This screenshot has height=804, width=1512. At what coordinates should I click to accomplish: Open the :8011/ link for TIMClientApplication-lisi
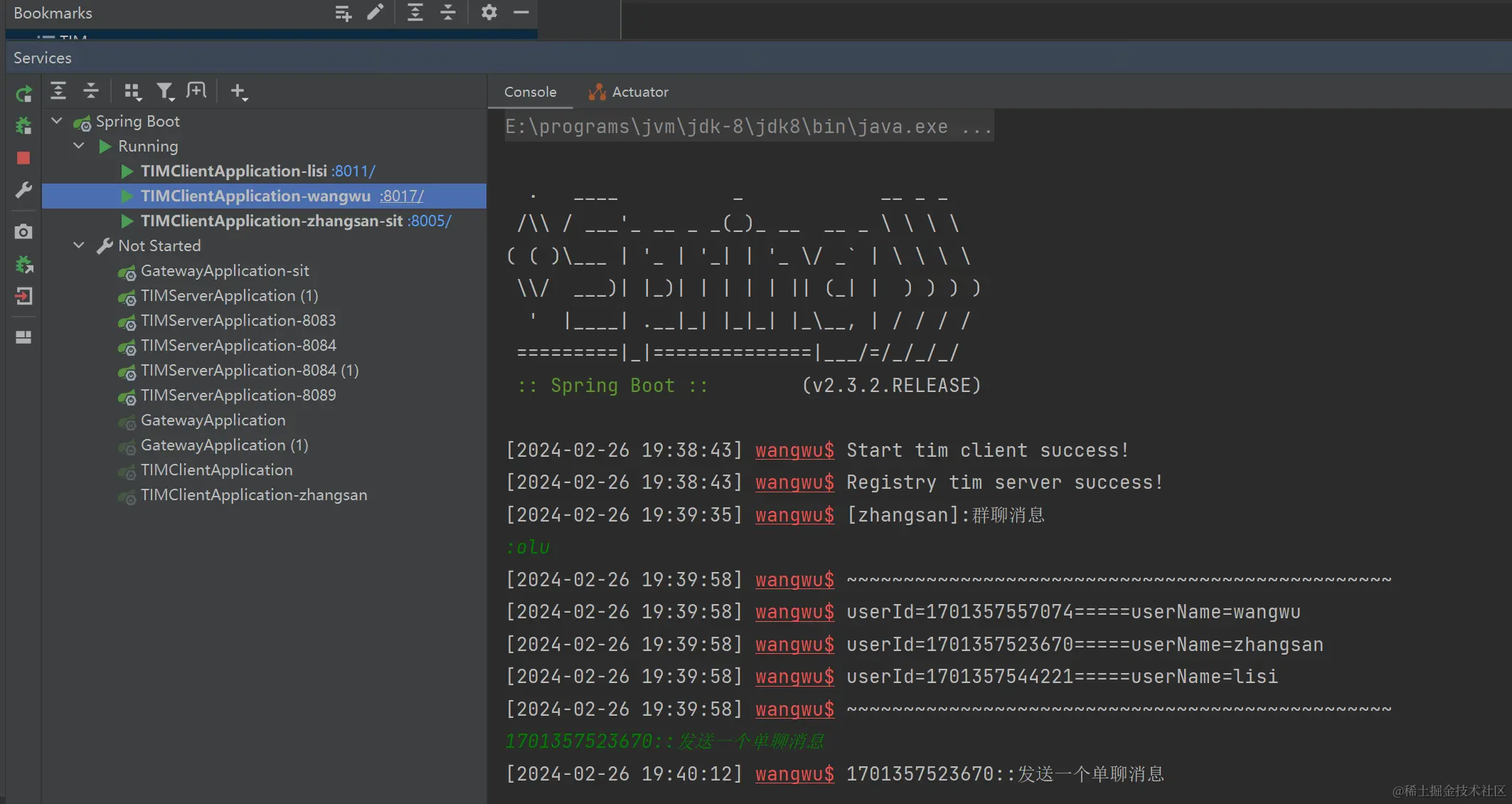[353, 171]
